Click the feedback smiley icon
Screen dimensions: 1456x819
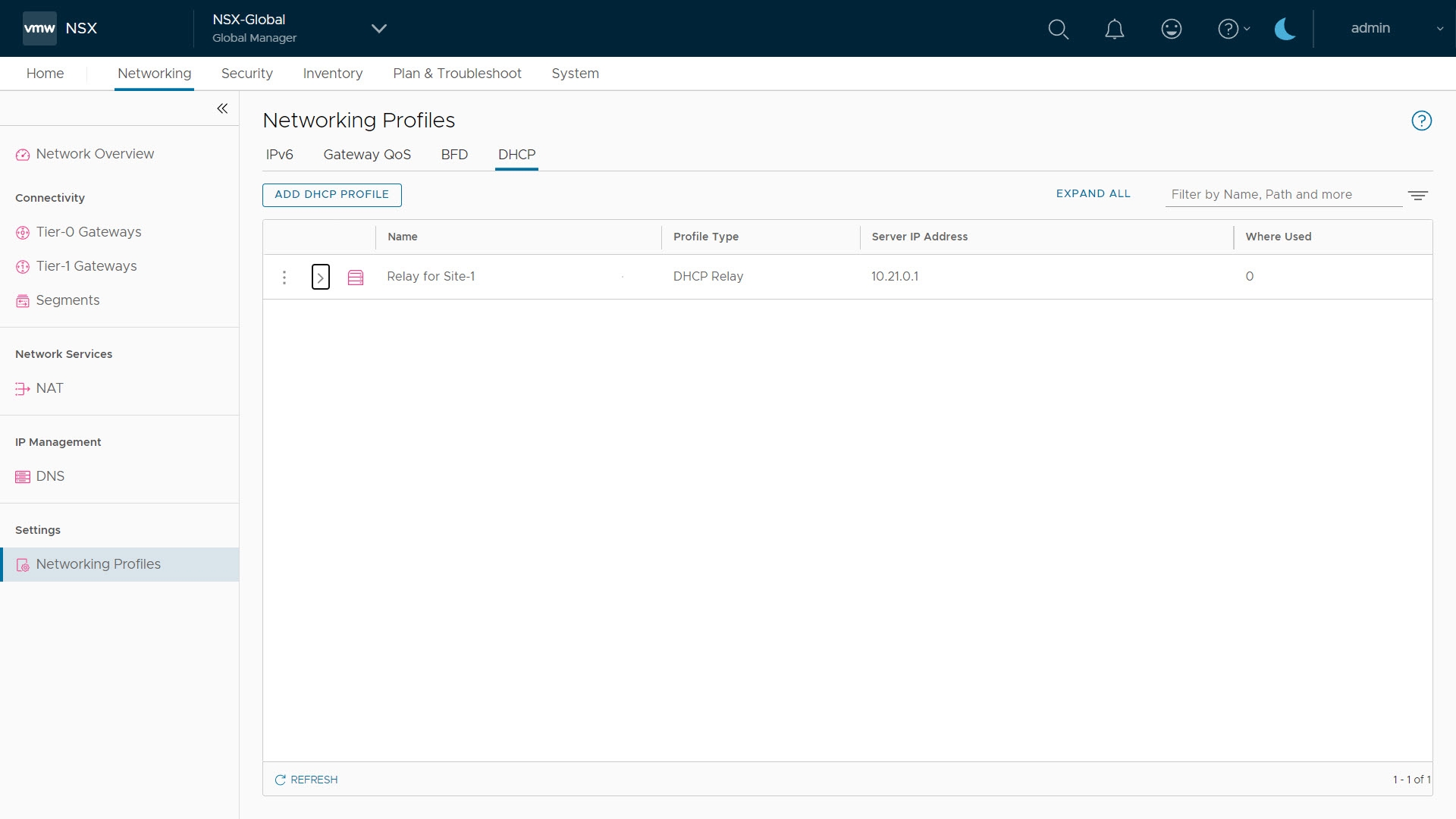1171,29
